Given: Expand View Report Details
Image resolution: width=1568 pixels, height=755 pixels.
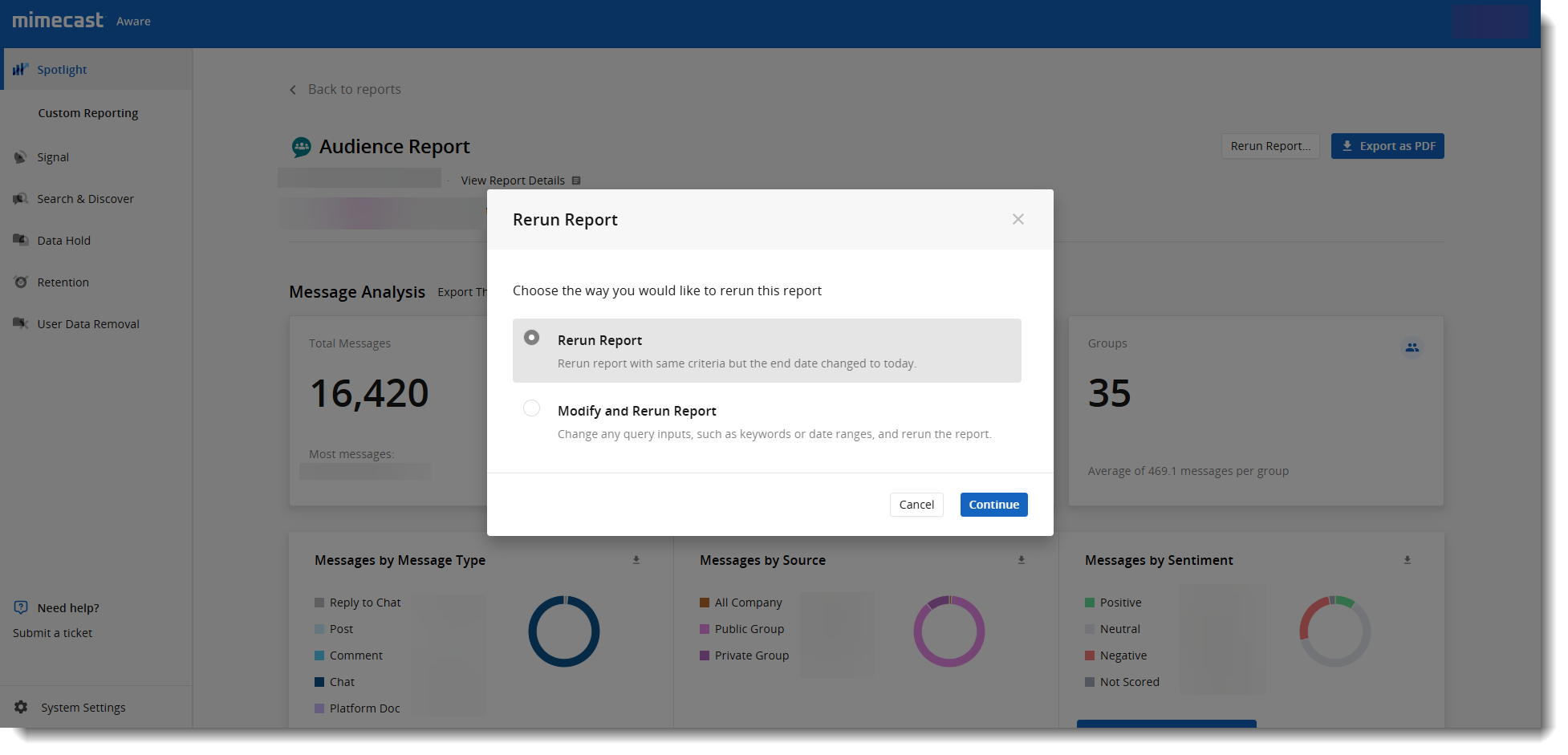Looking at the screenshot, I should [x=519, y=181].
